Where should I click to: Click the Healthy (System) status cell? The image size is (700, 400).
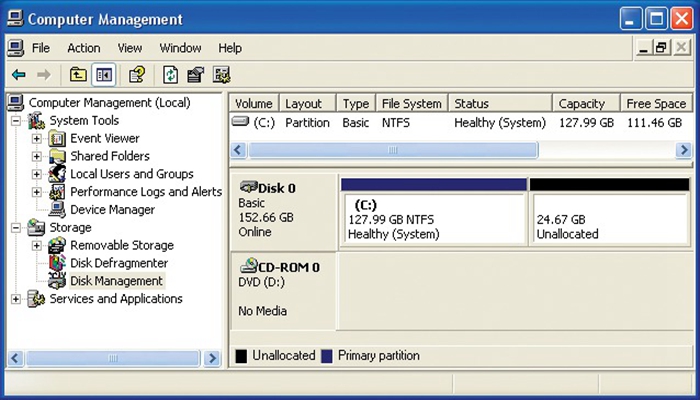click(500, 123)
